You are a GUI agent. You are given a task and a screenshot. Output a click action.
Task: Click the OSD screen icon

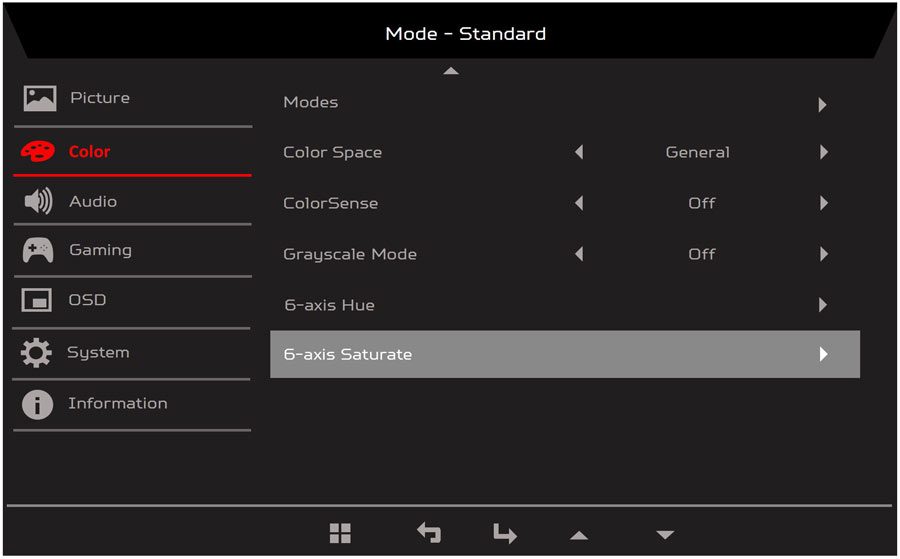click(37, 300)
